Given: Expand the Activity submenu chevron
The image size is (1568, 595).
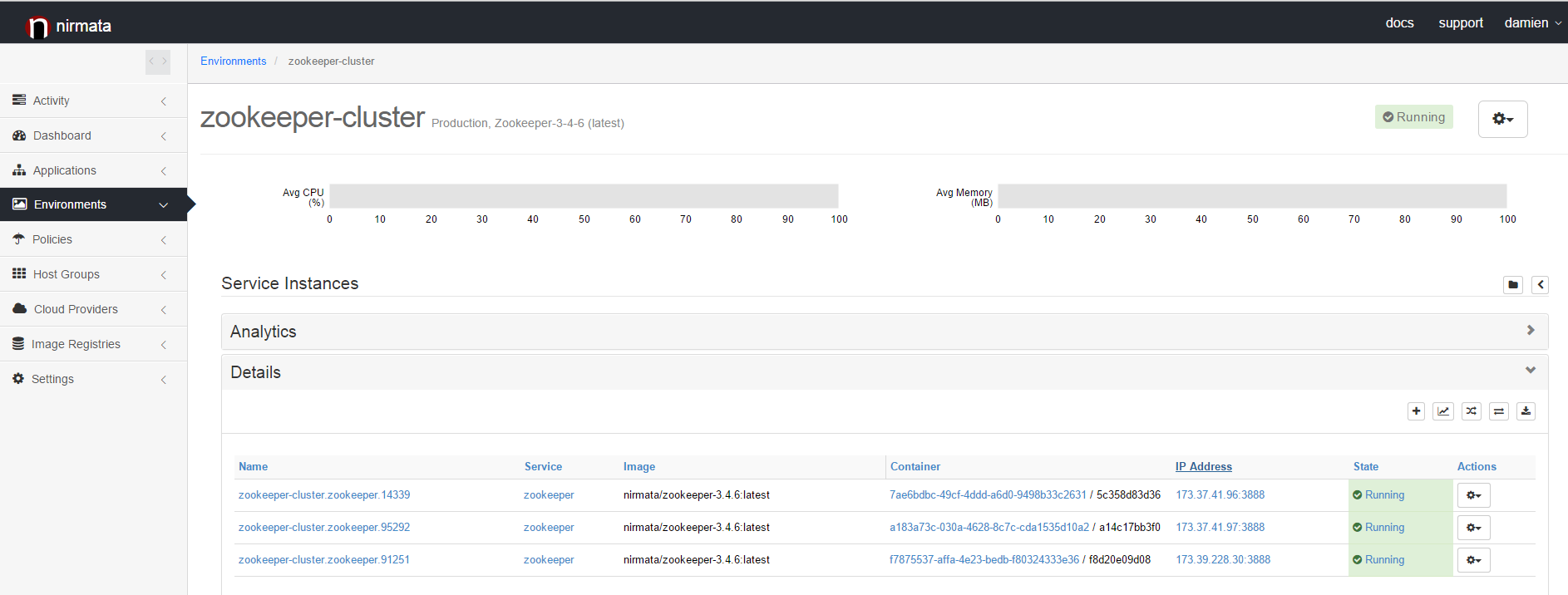Looking at the screenshot, I should pyautogui.click(x=164, y=101).
